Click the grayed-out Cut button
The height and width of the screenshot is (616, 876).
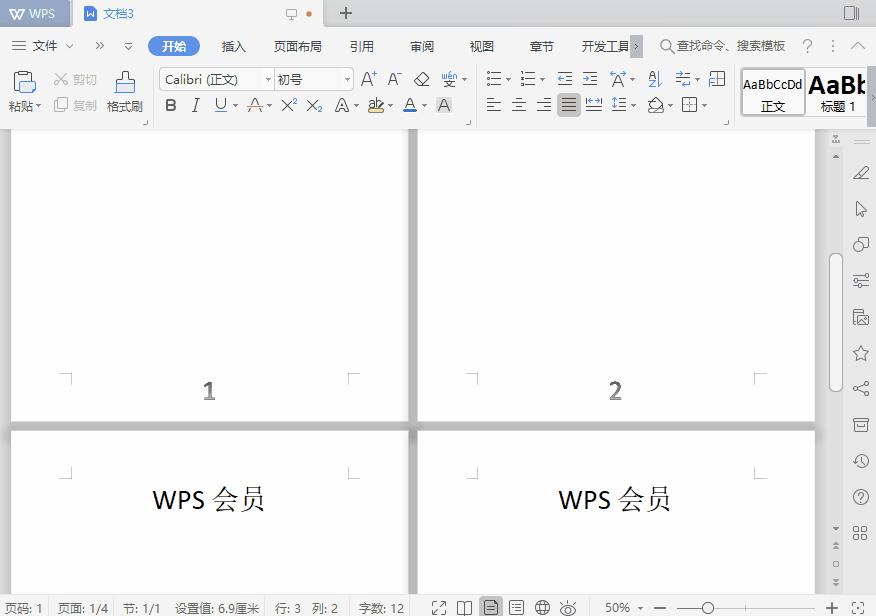coord(75,79)
